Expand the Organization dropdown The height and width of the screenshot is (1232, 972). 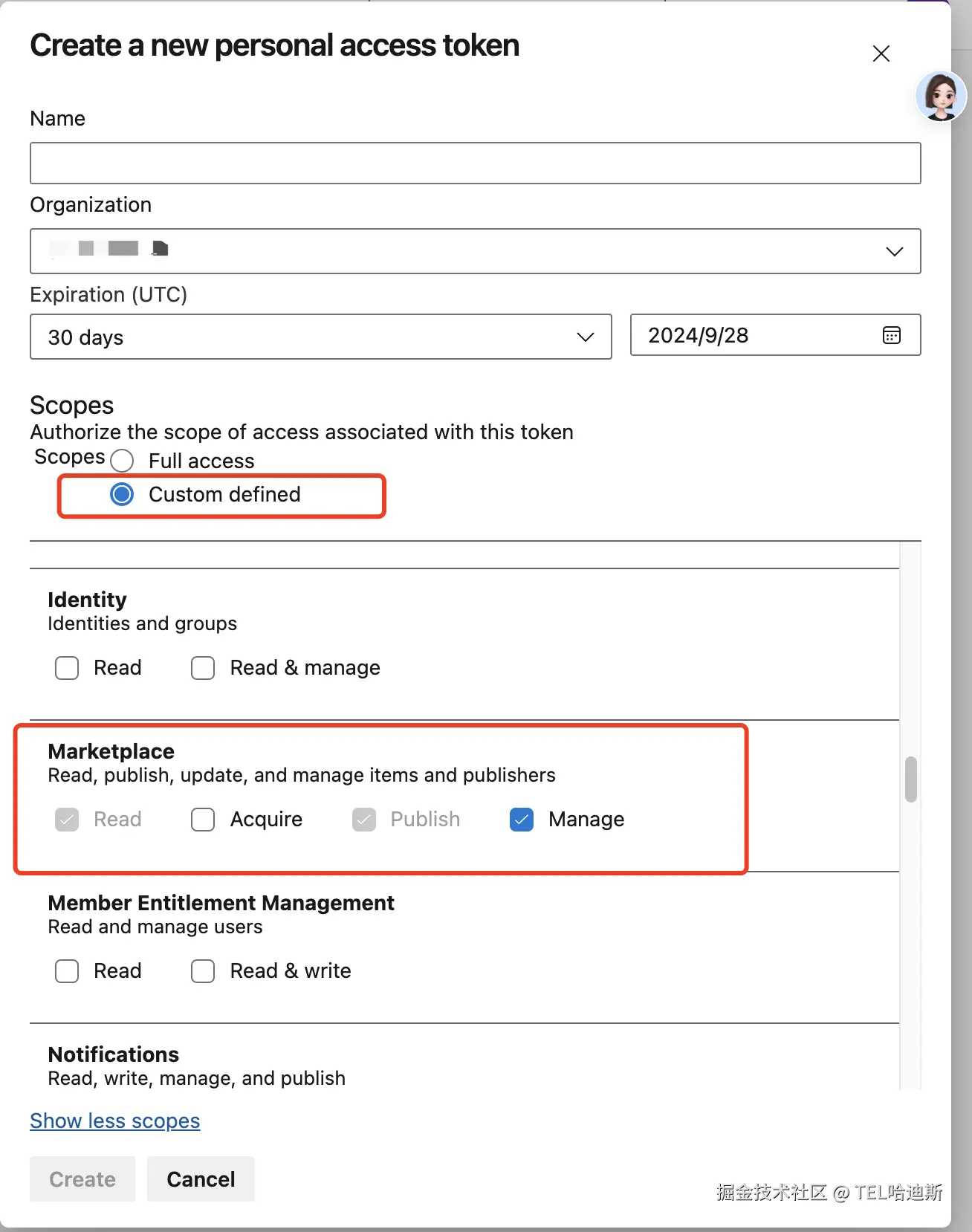pyautogui.click(x=894, y=251)
